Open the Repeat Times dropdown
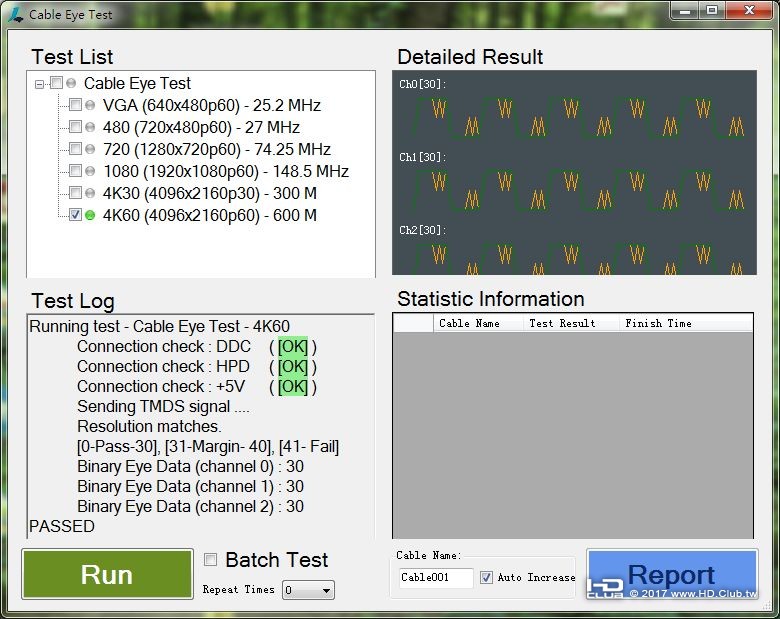Image resolution: width=780 pixels, height=619 pixels. coord(308,590)
